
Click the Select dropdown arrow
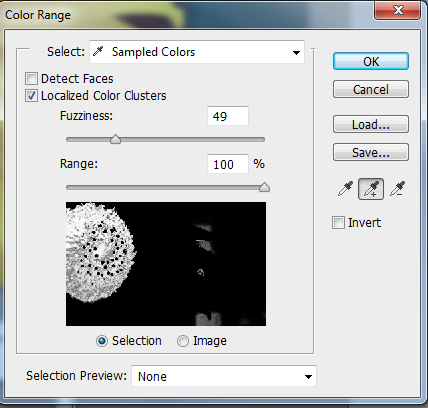pyautogui.click(x=296, y=53)
